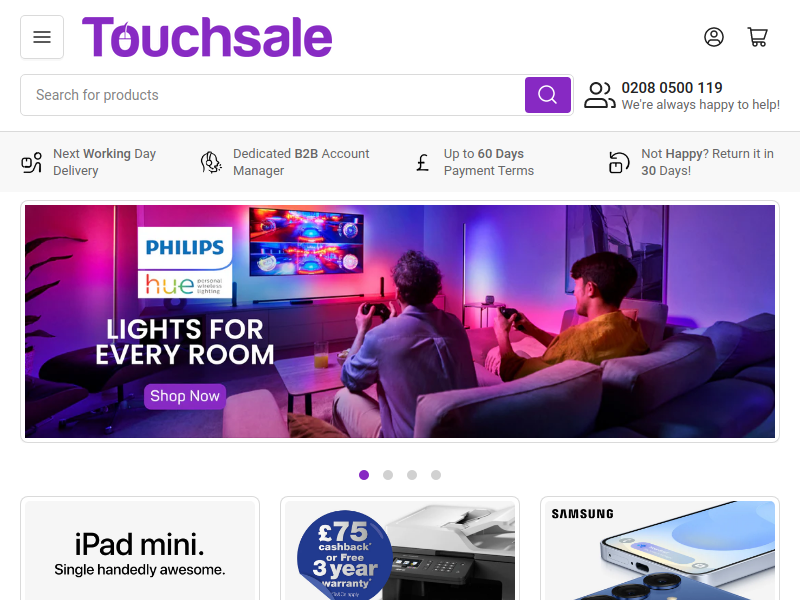Click the pound sign payment terms icon
Image resolution: width=800 pixels, height=600 pixels.
click(422, 163)
